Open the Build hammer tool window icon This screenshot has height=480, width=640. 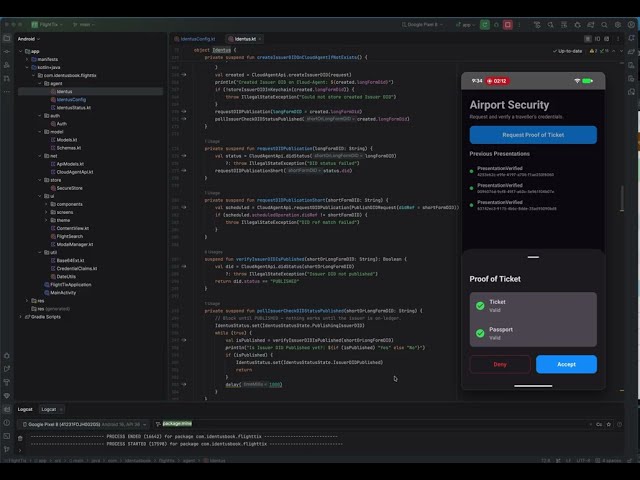[7, 382]
